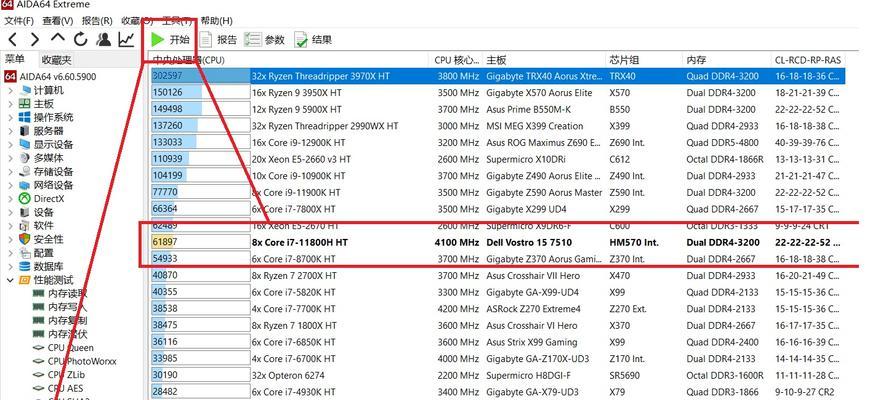Expand the 配置 tree node chevron
The height and width of the screenshot is (400, 878).
11,253
